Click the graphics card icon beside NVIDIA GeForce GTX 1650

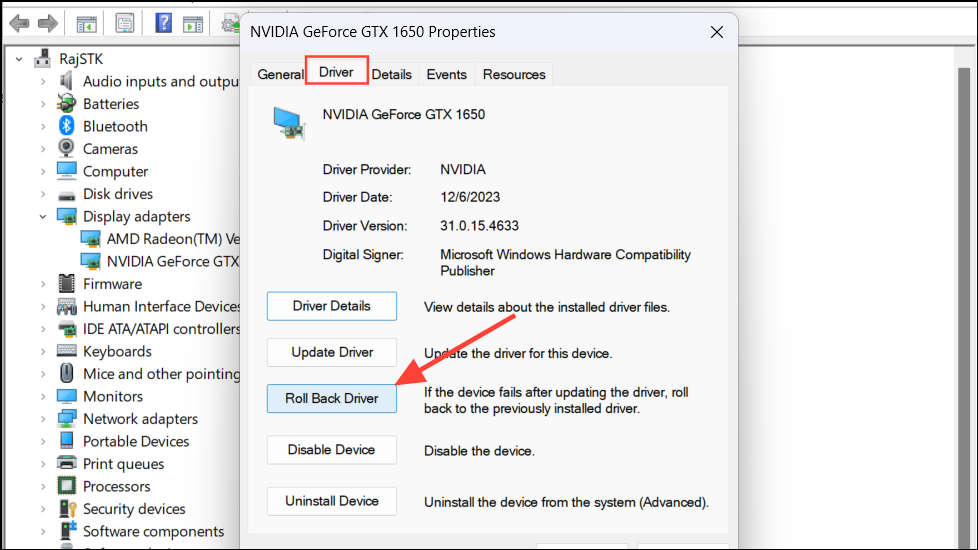pyautogui.click(x=289, y=123)
